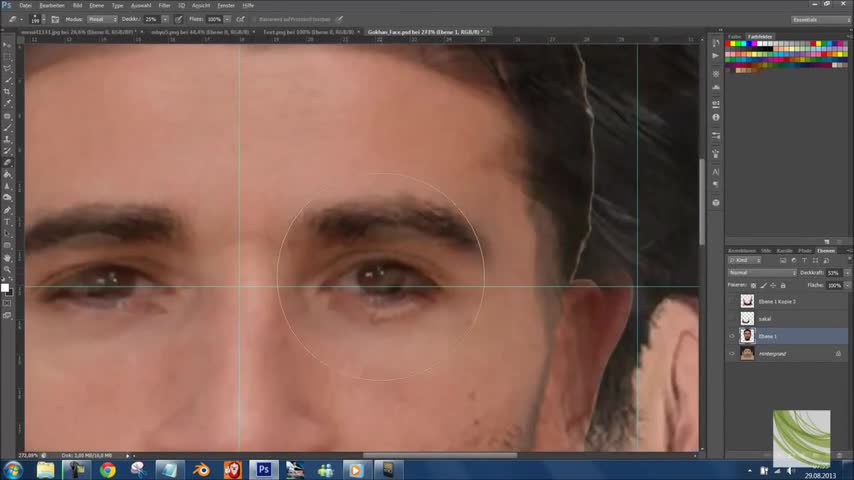Screen dimensions: 854x480
Task: Open Blender from the taskbar
Action: (202, 470)
